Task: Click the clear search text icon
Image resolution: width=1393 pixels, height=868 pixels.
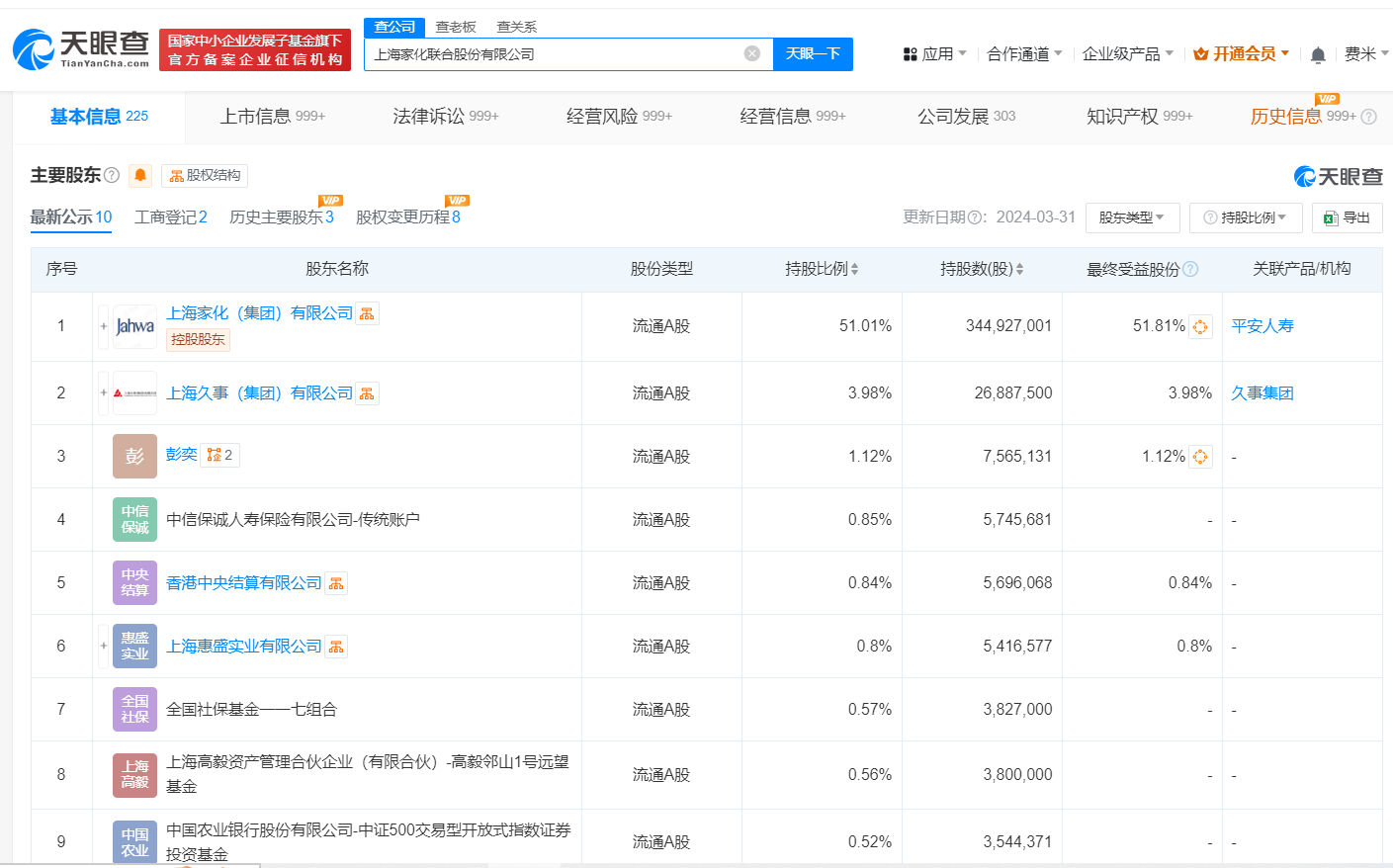Action: click(x=751, y=53)
